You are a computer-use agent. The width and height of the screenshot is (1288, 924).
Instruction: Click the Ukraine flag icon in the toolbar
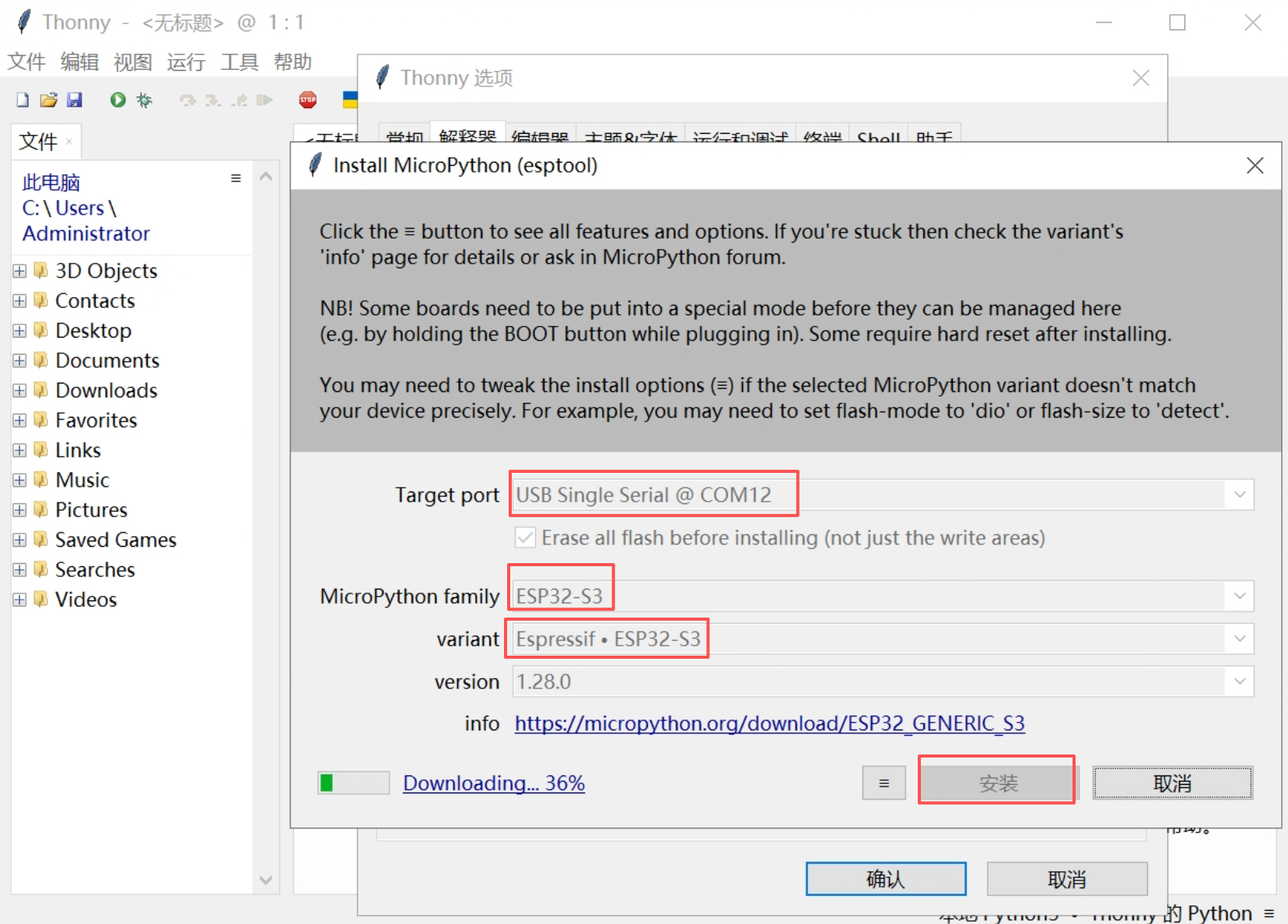click(x=350, y=100)
